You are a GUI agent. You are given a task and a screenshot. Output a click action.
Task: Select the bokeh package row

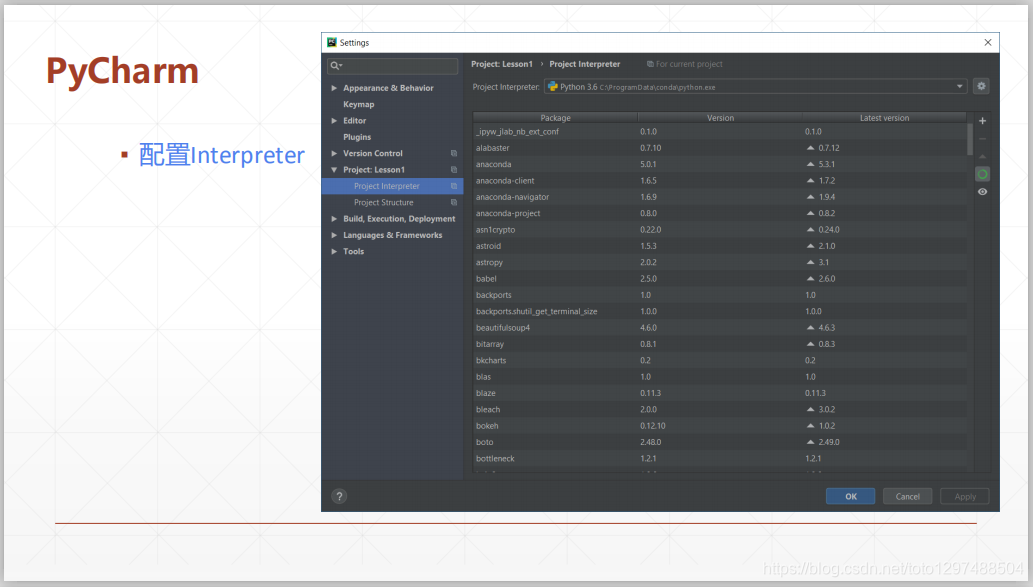(x=719, y=426)
